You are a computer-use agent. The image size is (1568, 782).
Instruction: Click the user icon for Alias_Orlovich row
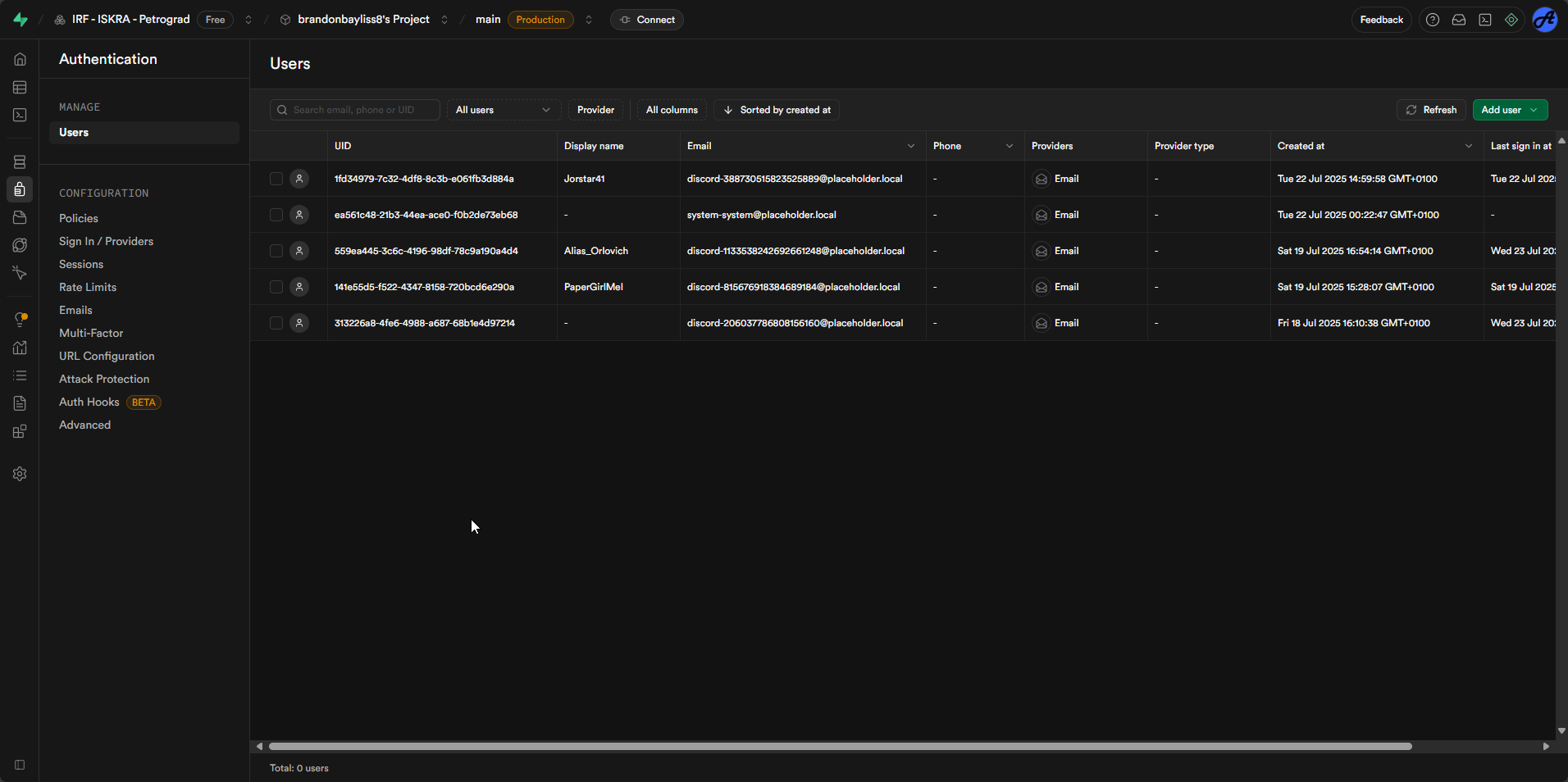point(299,251)
